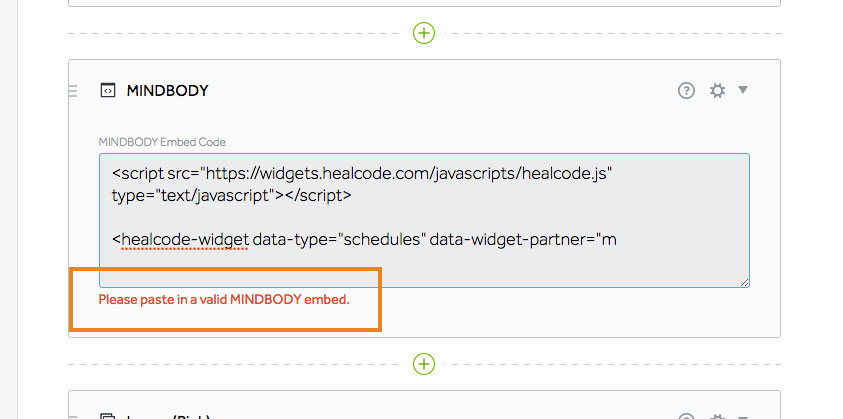
Task: Open settings gear of the block below MINDBODY
Action: pos(717,416)
